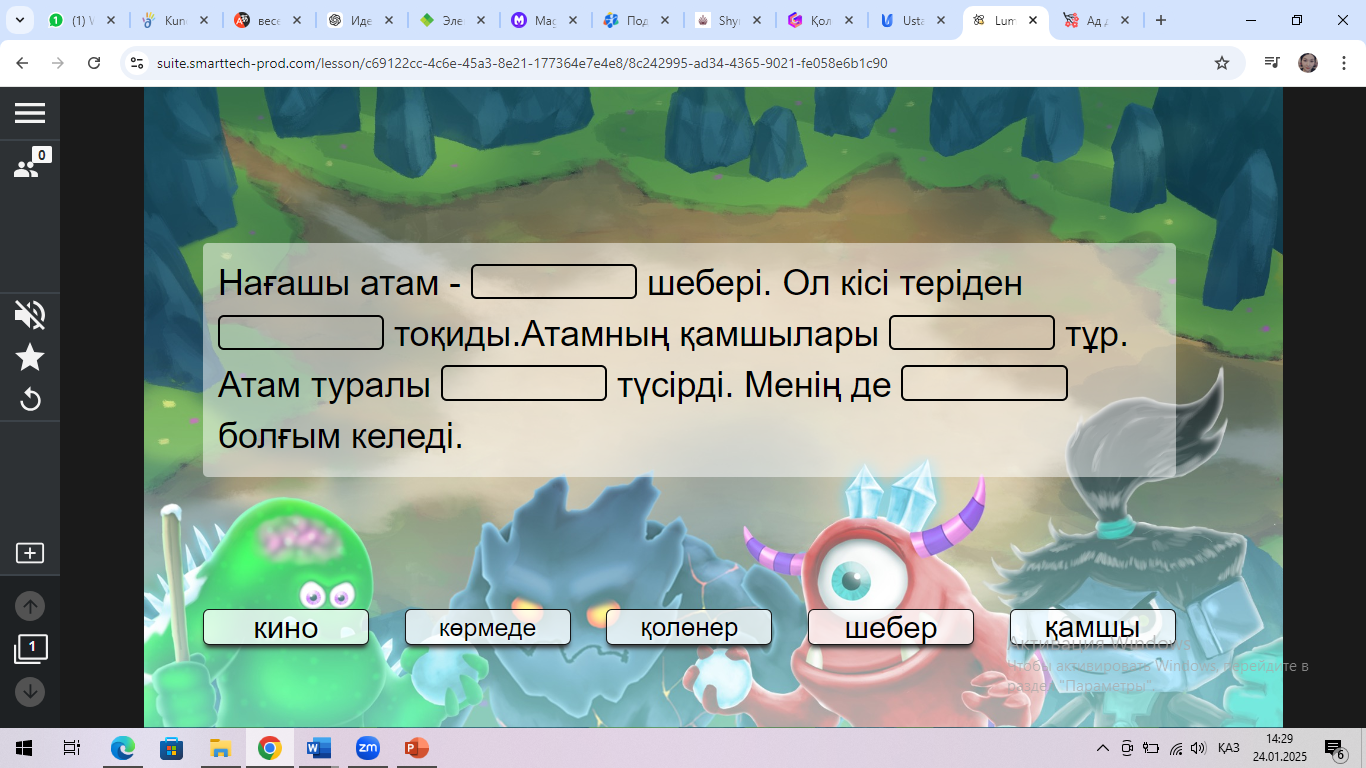The image size is (1366, 768).
Task: Open the Chrome profile avatar
Action: pyautogui.click(x=1308, y=63)
